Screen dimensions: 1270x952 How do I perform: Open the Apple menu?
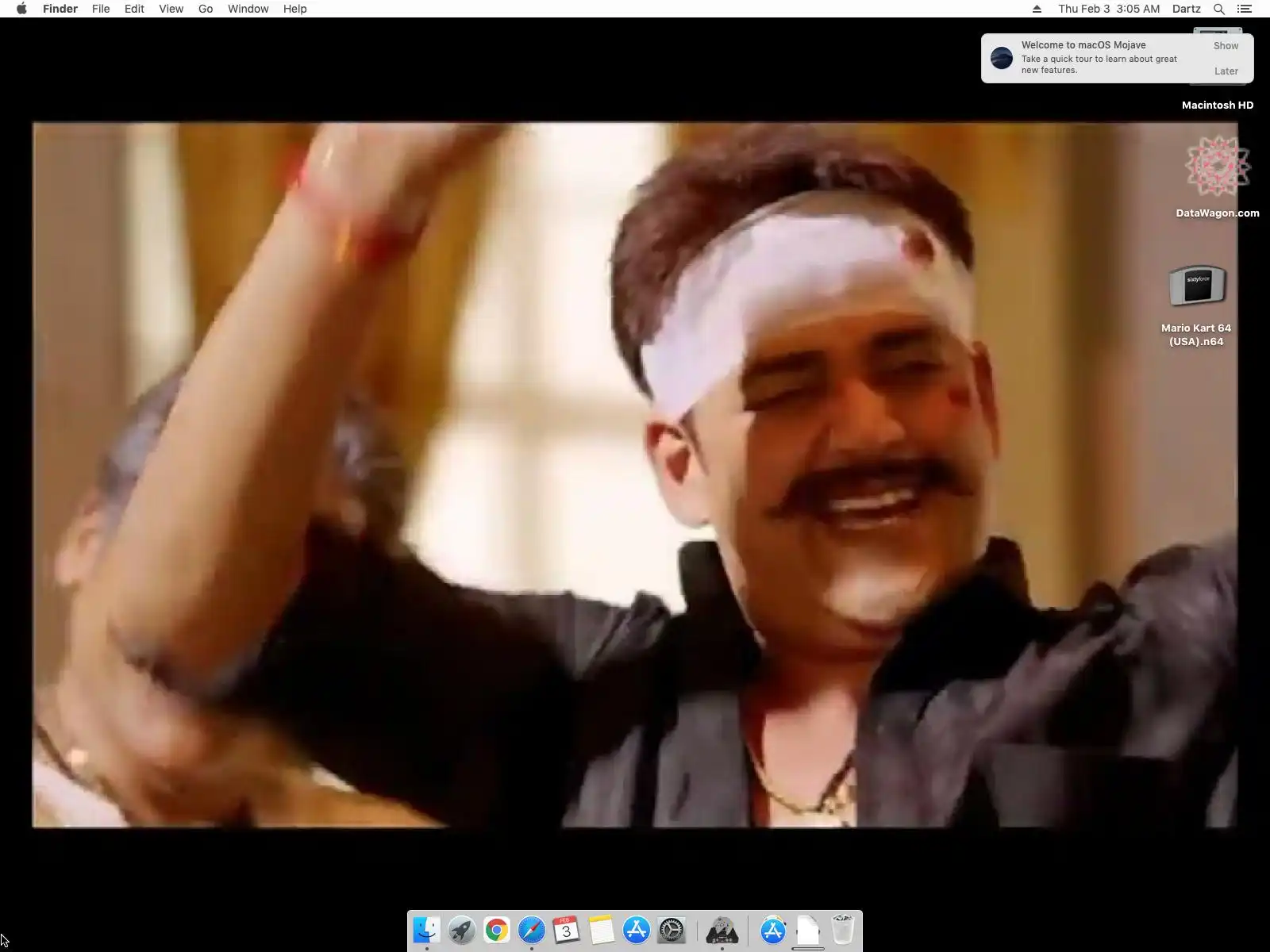21,9
